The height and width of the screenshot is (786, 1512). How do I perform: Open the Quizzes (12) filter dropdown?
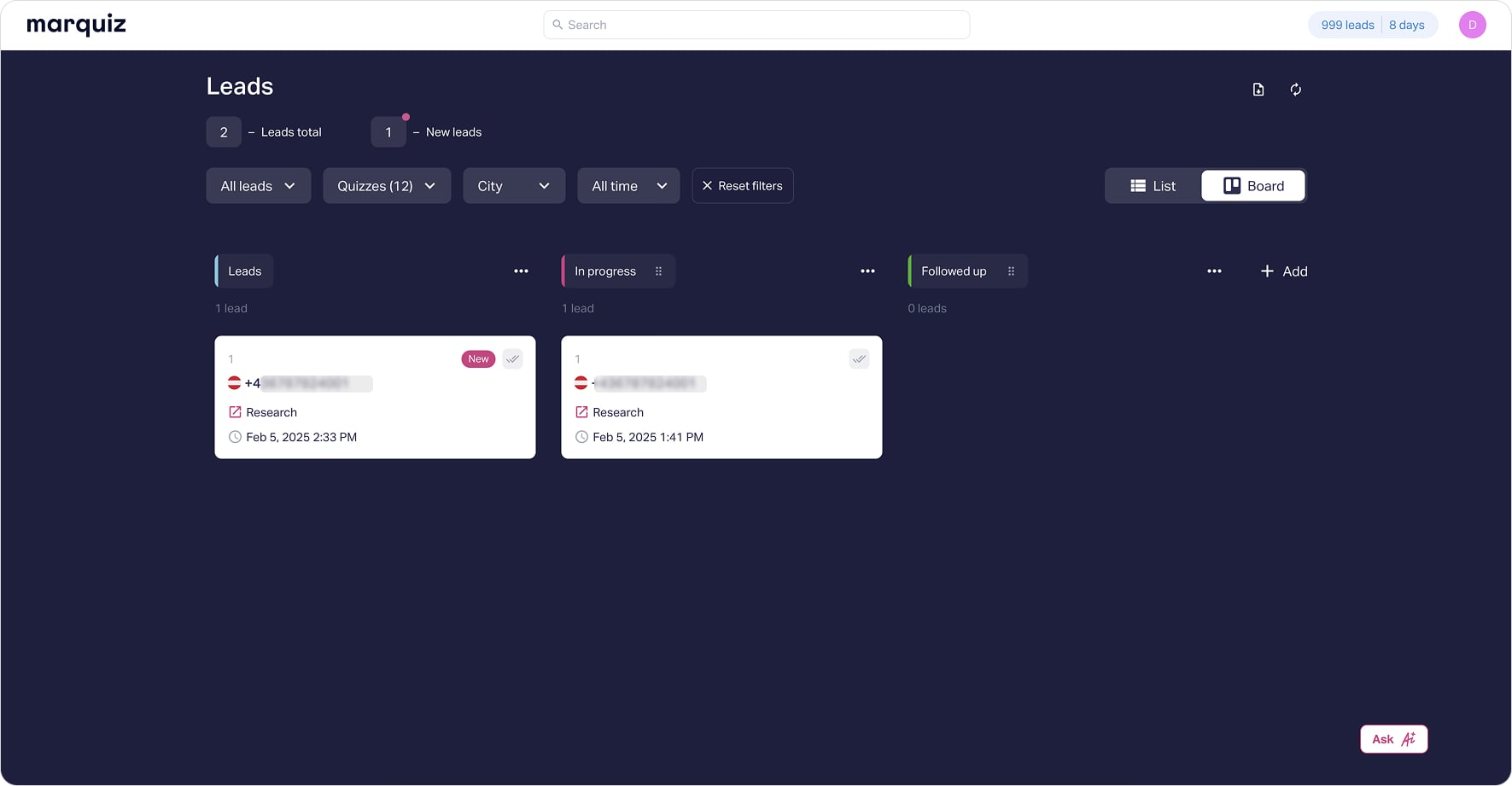[x=387, y=186]
